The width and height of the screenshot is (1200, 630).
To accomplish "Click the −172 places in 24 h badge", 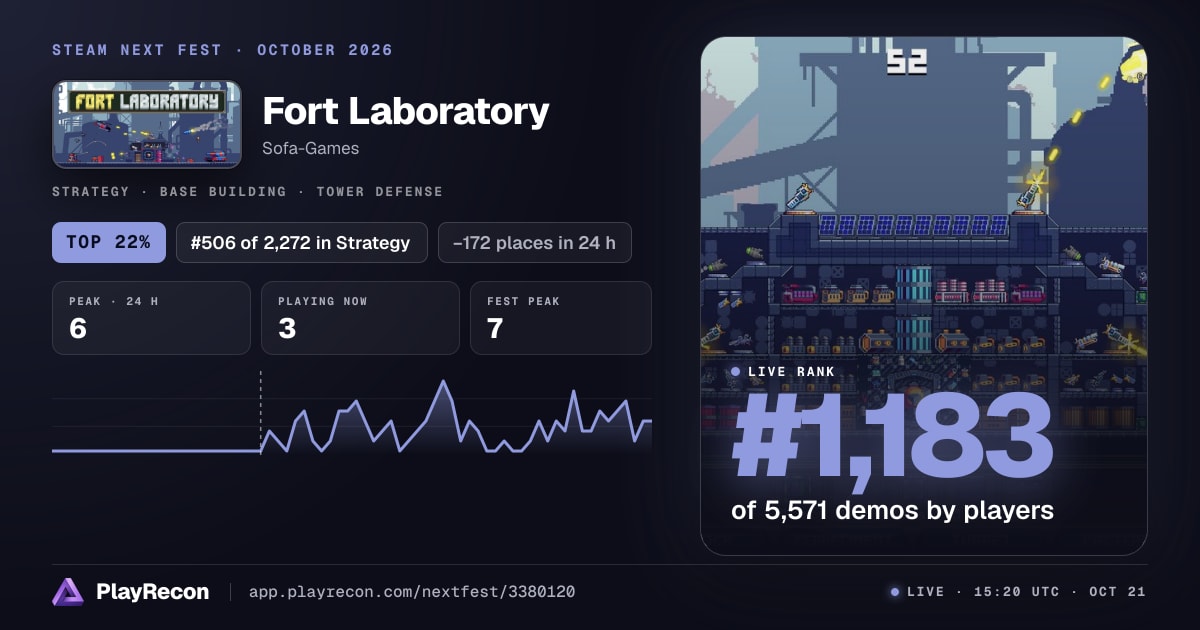I will [x=535, y=242].
